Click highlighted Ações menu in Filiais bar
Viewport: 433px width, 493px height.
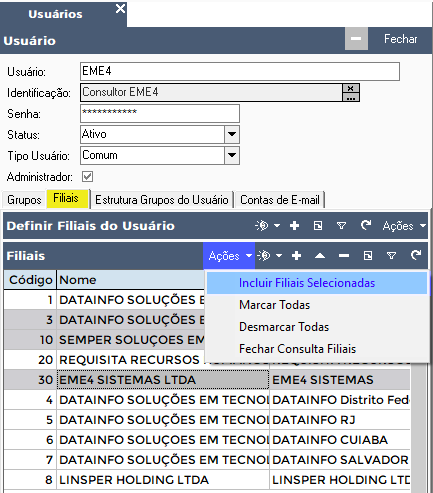(229, 256)
